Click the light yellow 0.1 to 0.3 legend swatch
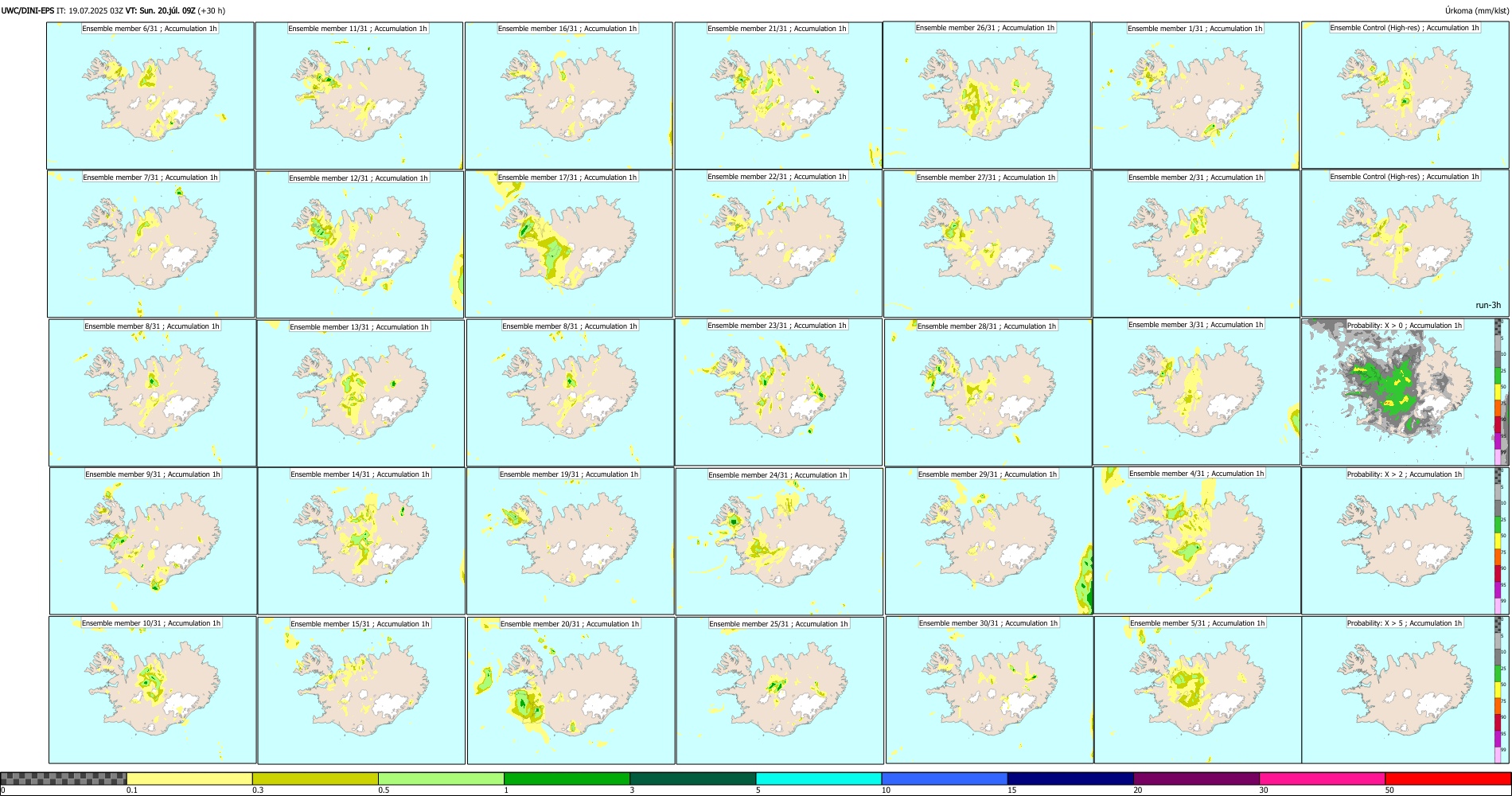 189,778
